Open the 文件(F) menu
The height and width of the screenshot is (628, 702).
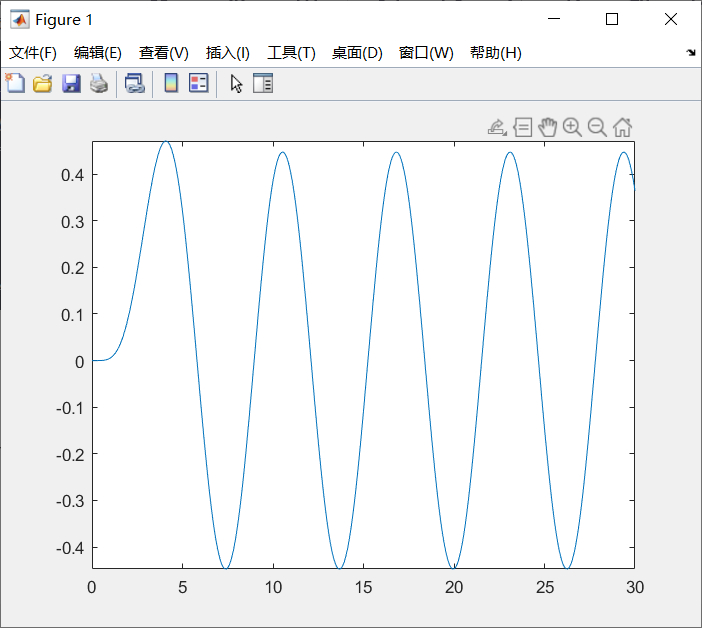click(33, 53)
